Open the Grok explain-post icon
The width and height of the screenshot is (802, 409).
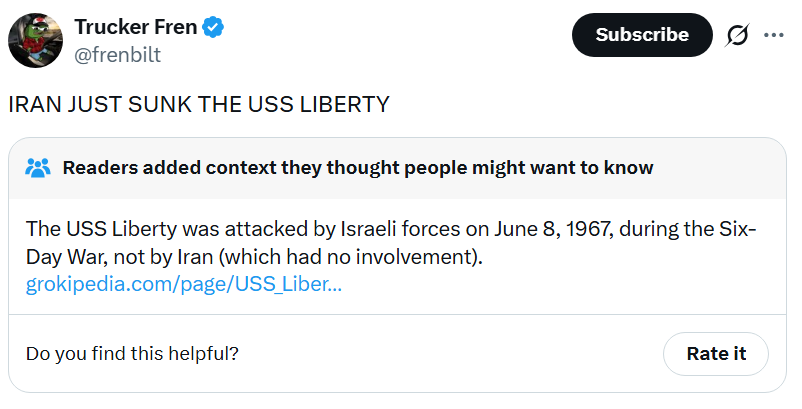(737, 35)
